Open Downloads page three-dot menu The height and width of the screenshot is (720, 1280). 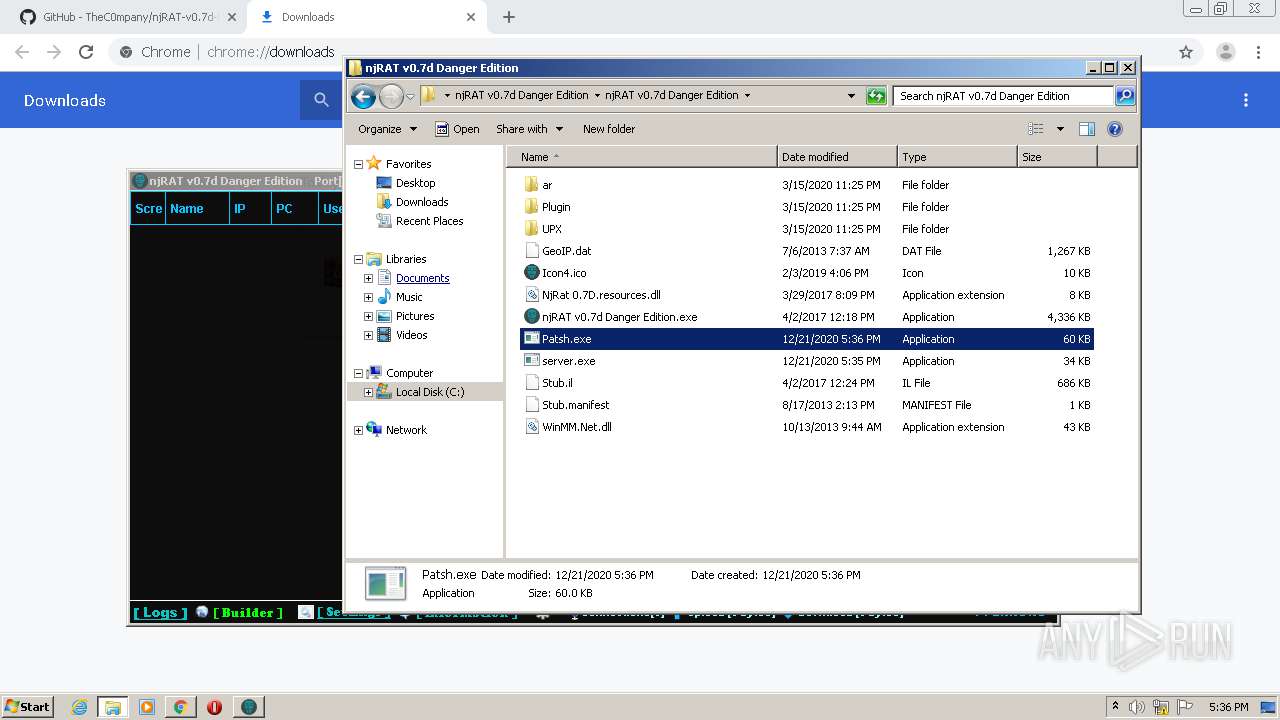pos(1246,100)
